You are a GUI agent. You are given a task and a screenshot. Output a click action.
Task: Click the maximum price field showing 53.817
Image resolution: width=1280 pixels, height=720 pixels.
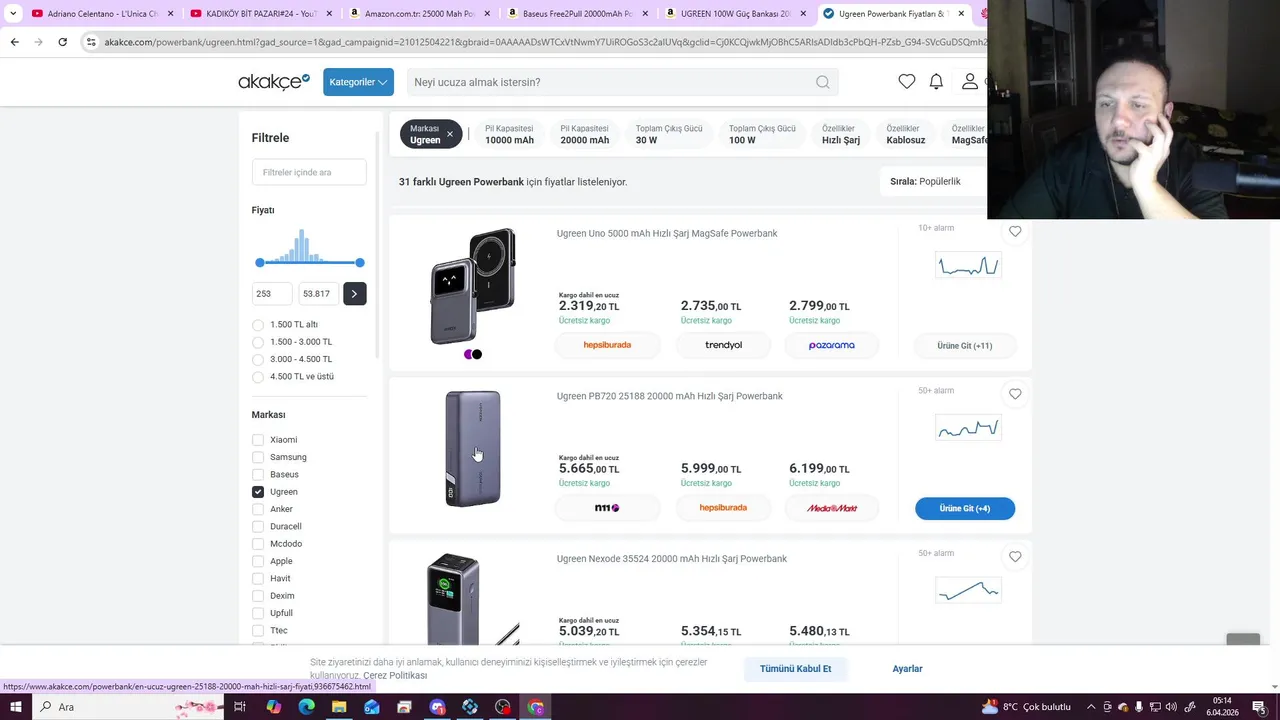[x=318, y=293]
